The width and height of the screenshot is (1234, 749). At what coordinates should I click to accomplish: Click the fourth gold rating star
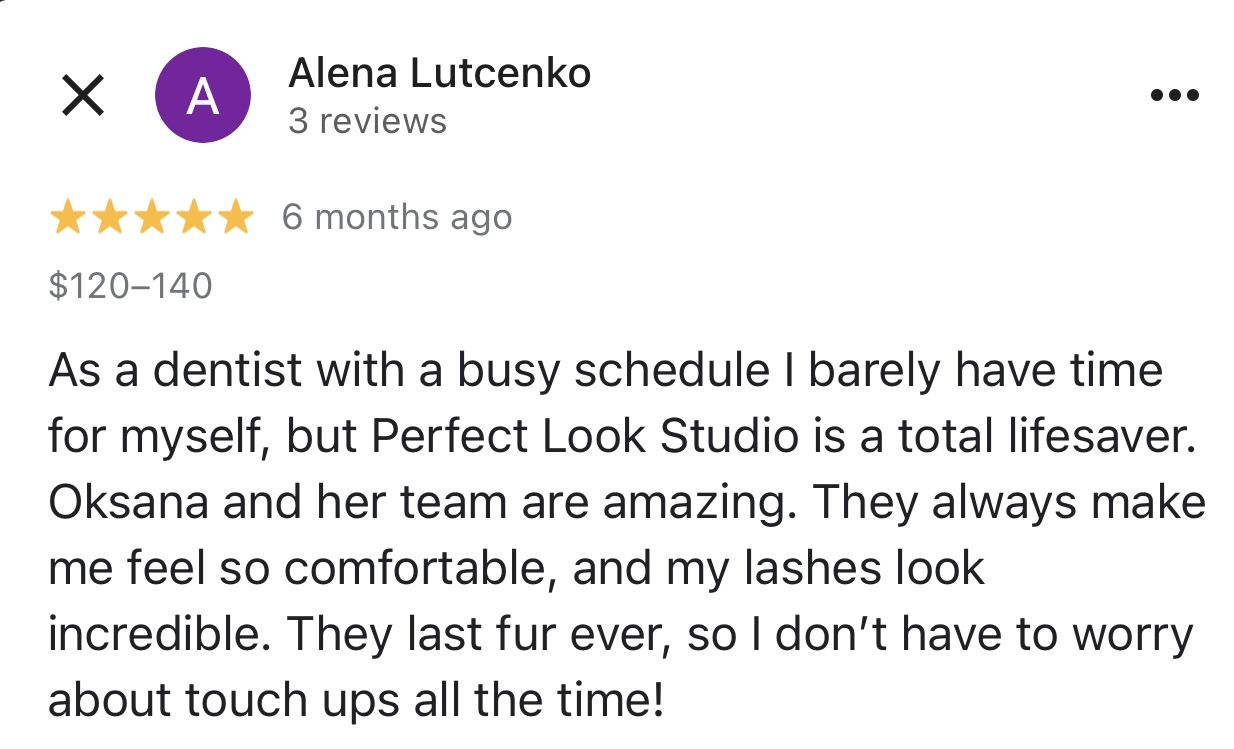[193, 217]
